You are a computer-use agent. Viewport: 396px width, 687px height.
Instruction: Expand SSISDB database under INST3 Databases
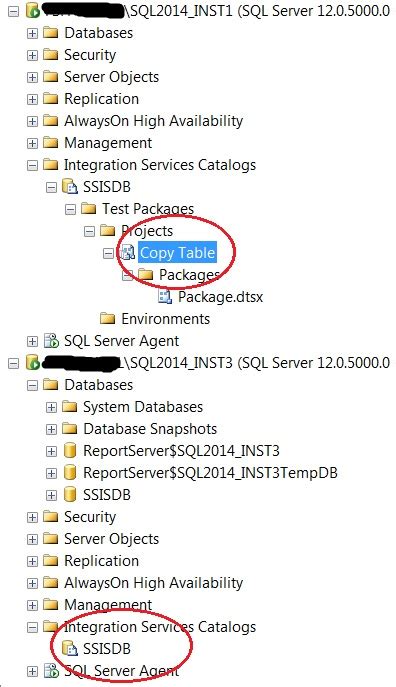pos(51,495)
